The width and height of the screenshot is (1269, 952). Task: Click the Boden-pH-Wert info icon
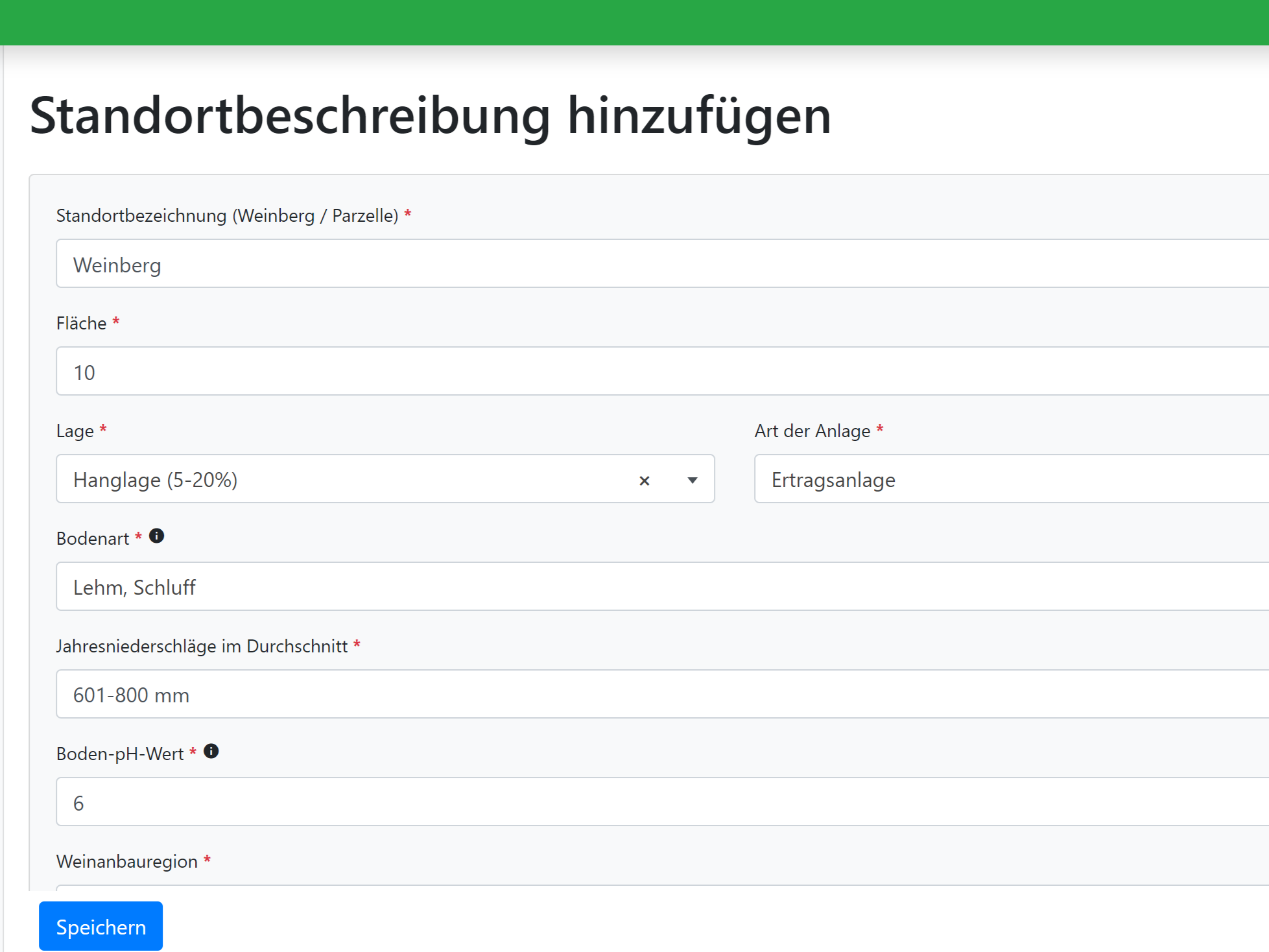tap(211, 751)
